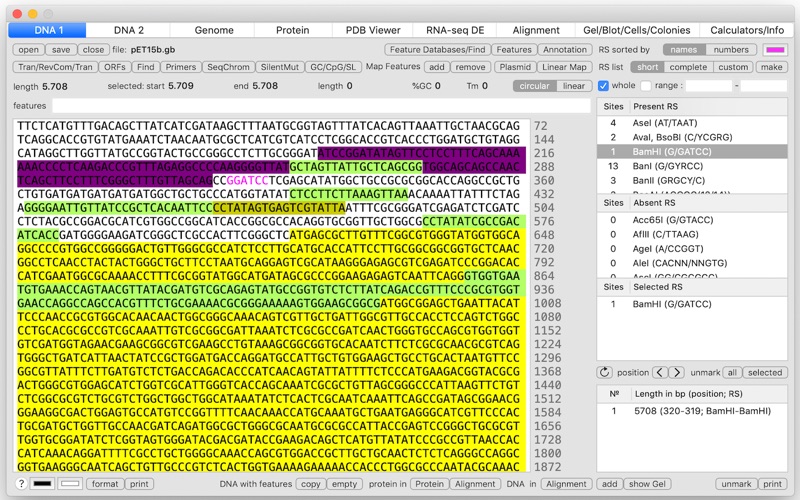The width and height of the screenshot is (800, 500).
Task: Select AflII (C/TTAAG) in Absent RS
Action: coord(692,234)
